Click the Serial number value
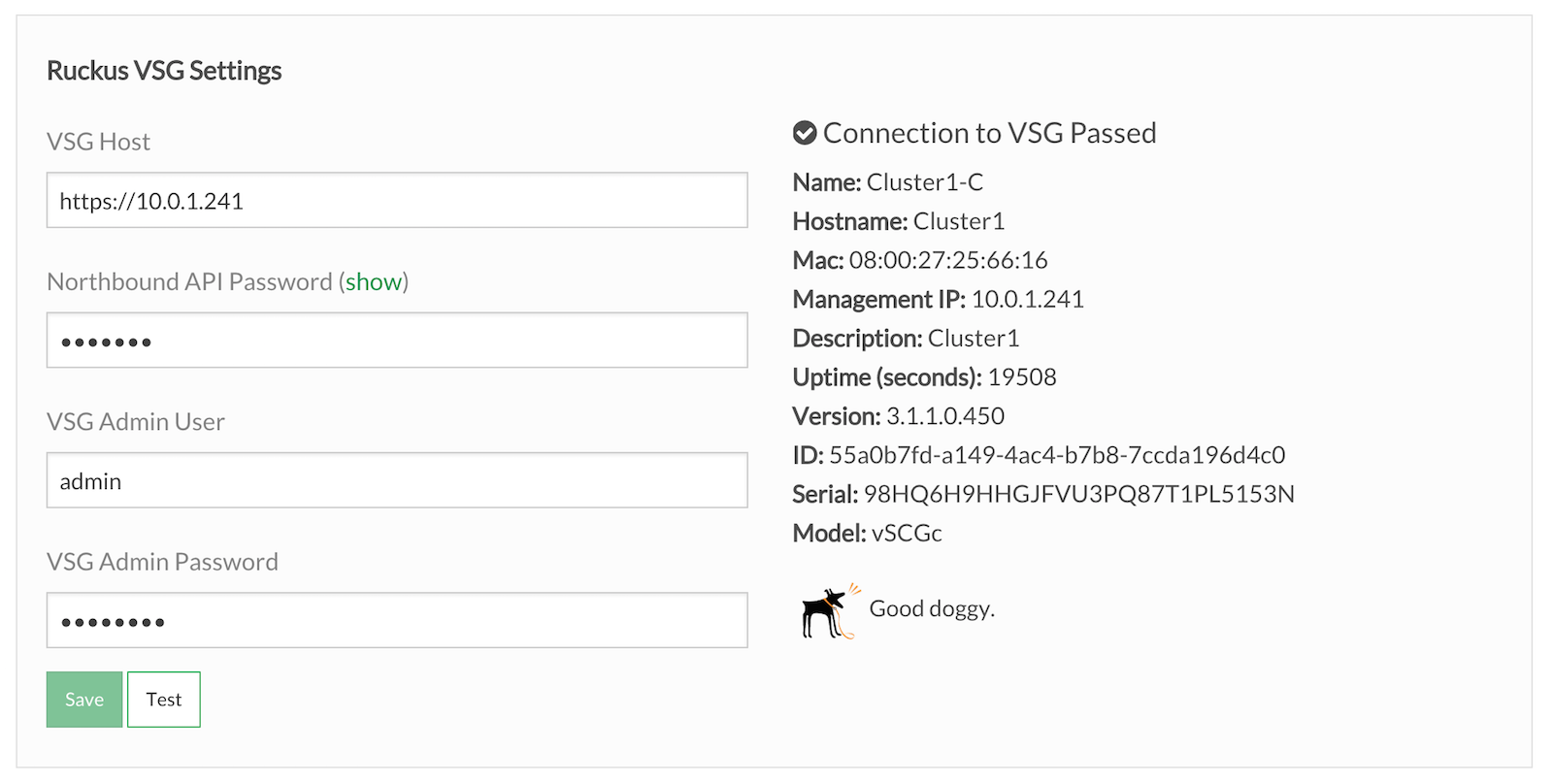This screenshot has width=1553, height=784. 1079,494
